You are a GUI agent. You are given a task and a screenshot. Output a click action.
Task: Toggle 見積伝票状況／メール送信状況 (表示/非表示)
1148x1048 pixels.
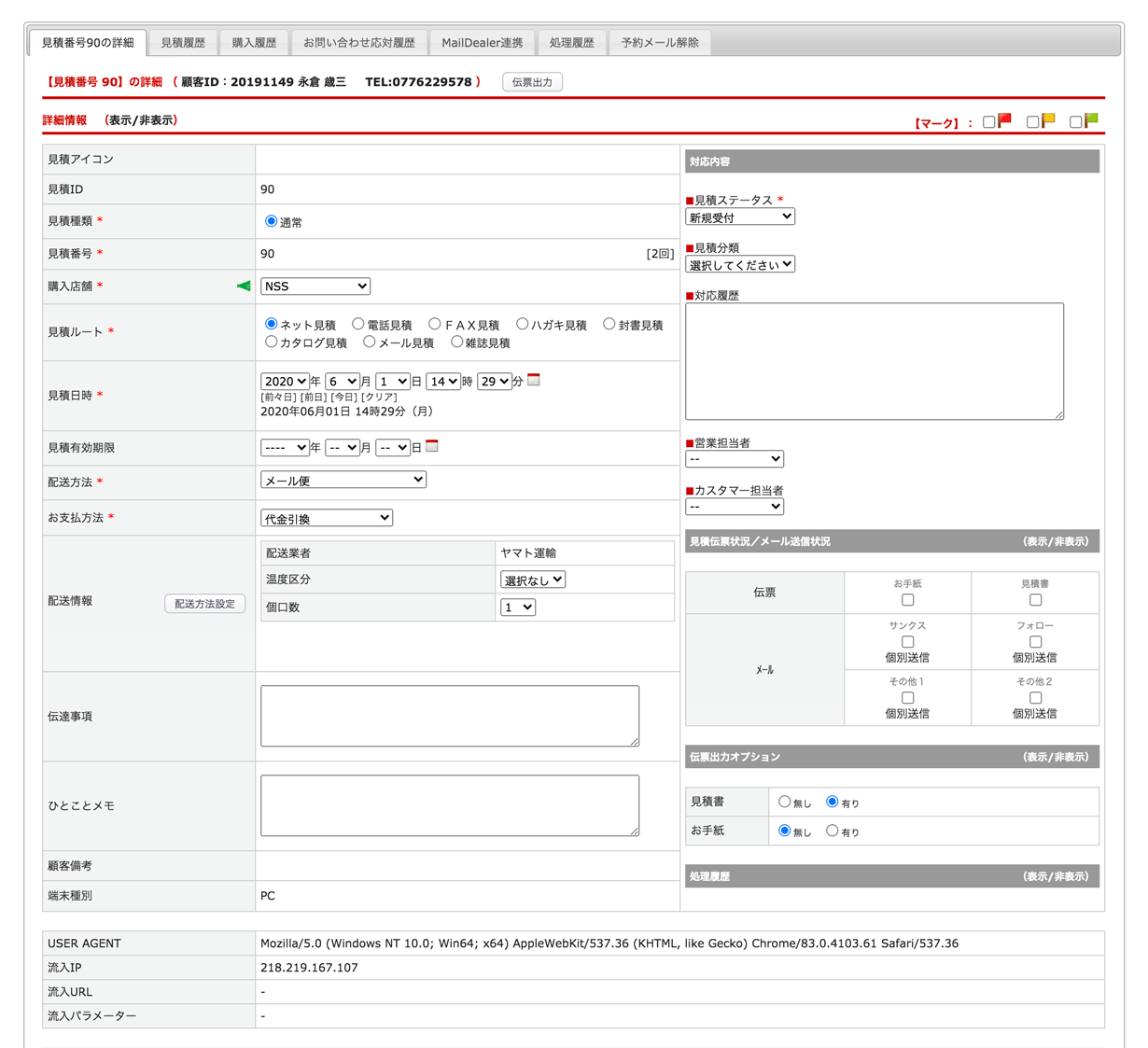click(1056, 541)
